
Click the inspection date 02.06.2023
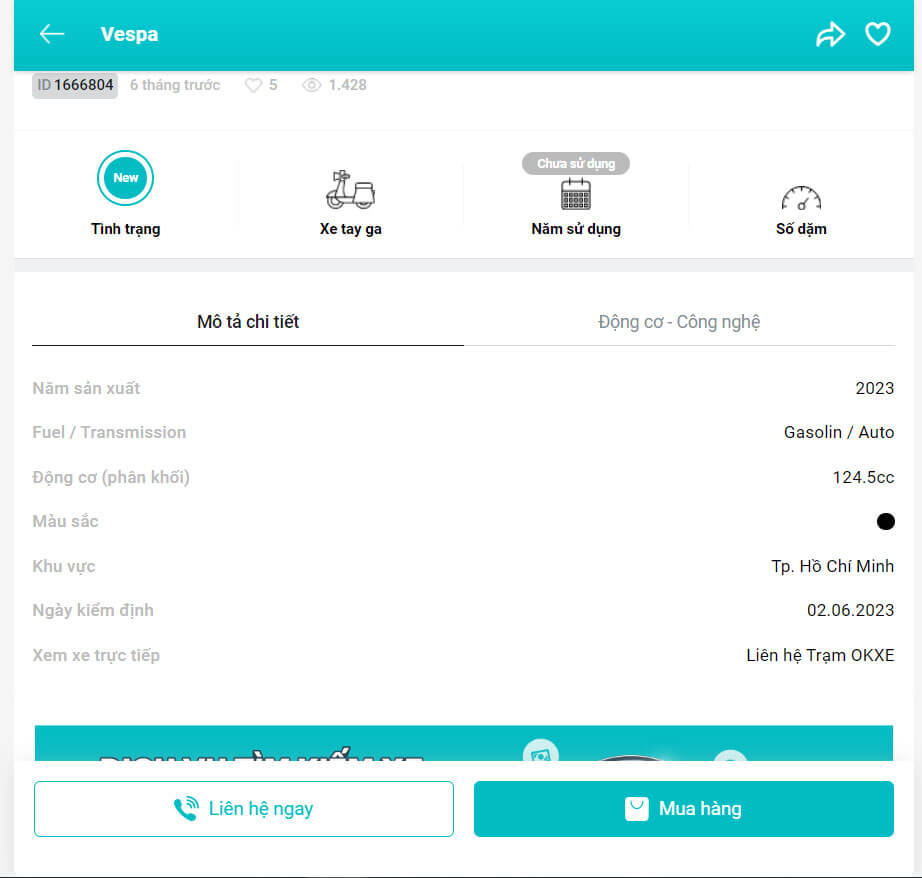click(850, 610)
